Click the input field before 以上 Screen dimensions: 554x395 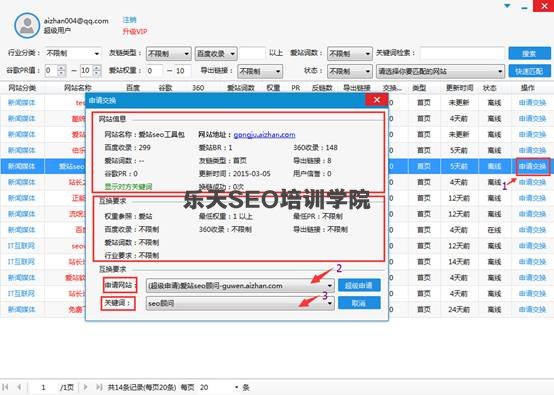coord(252,53)
